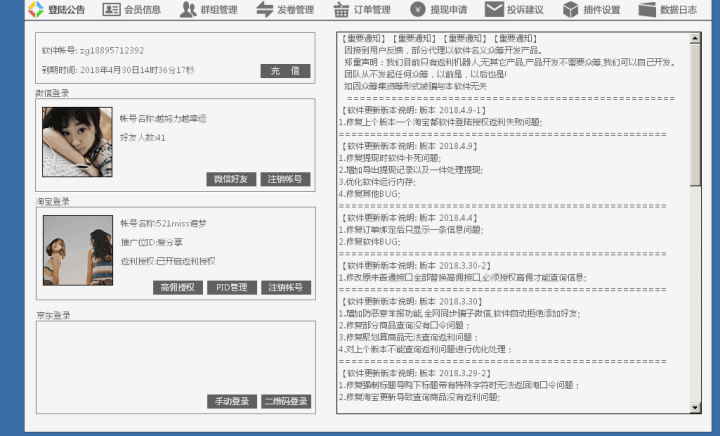The width and height of the screenshot is (720, 436).
Task: Click the PID管理 button
Action: tap(232, 287)
